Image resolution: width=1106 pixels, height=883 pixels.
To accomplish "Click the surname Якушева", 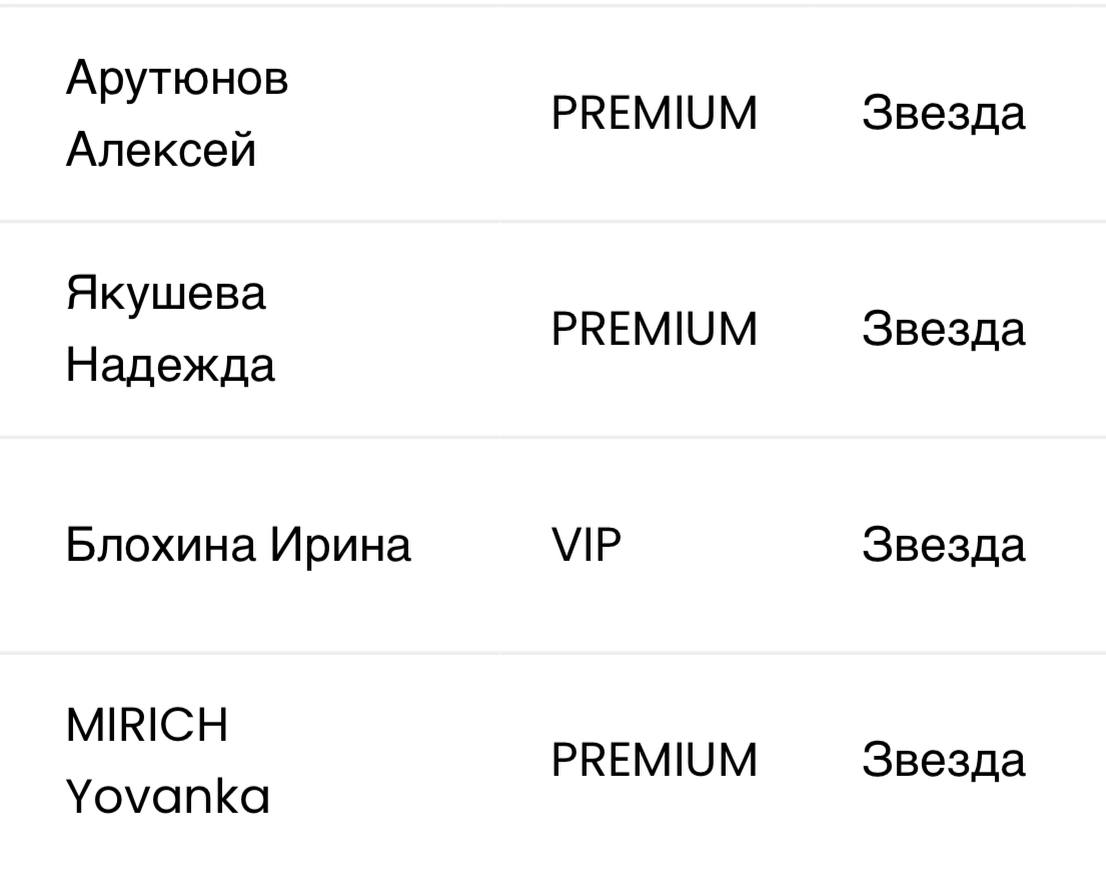I will pyautogui.click(x=166, y=293).
